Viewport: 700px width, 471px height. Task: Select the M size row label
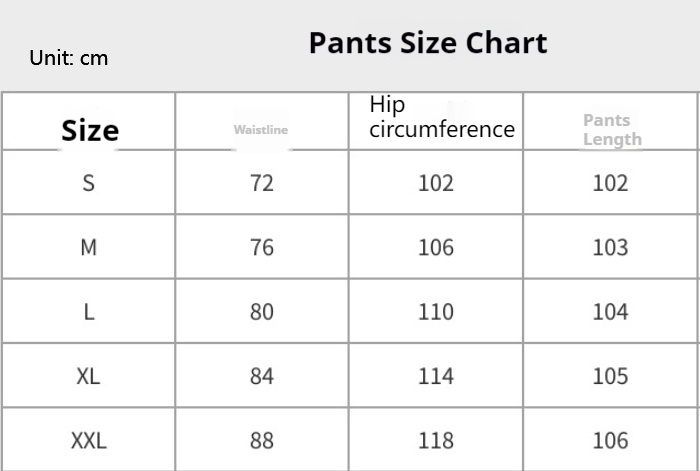(89, 247)
